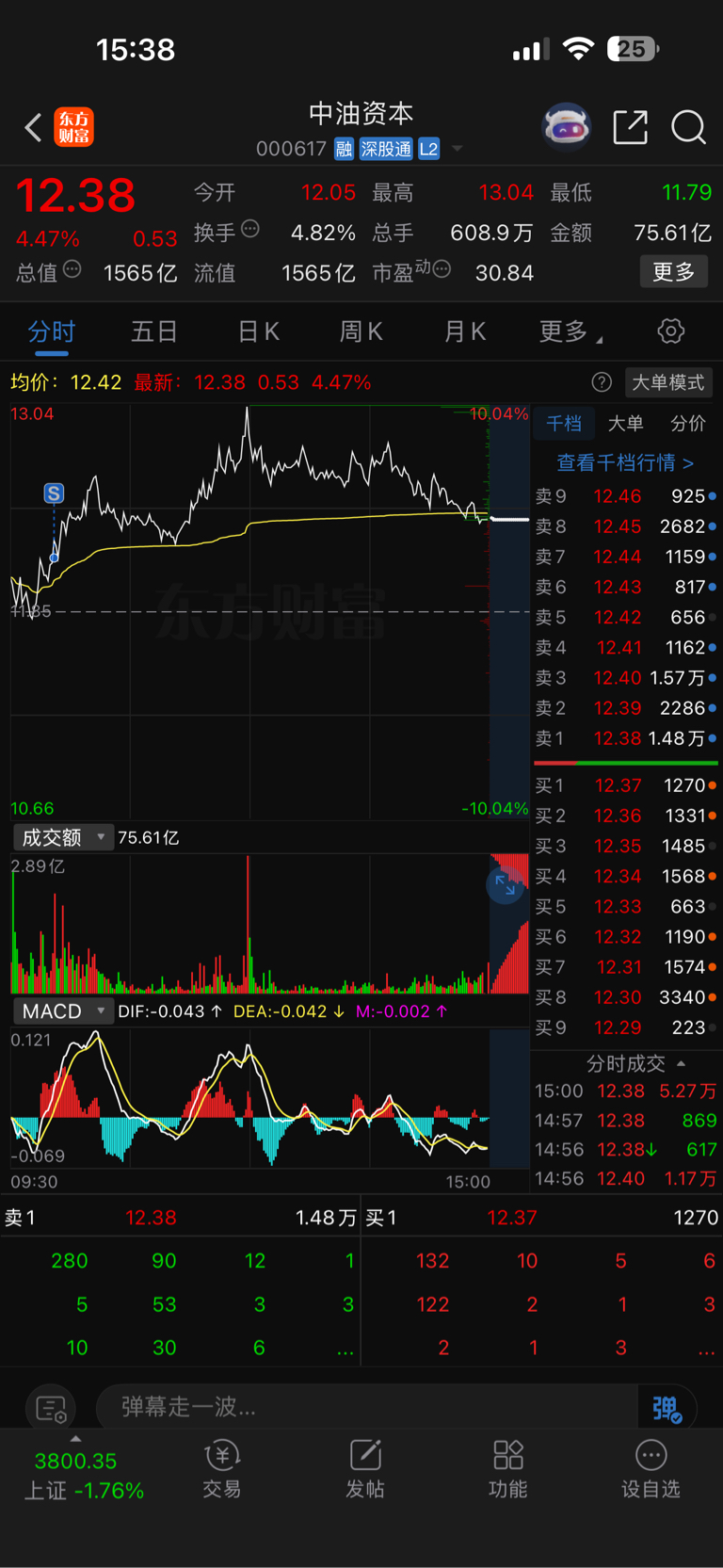Select 千档 order book tab
Screen dimensions: 723x1568
[x=564, y=423]
